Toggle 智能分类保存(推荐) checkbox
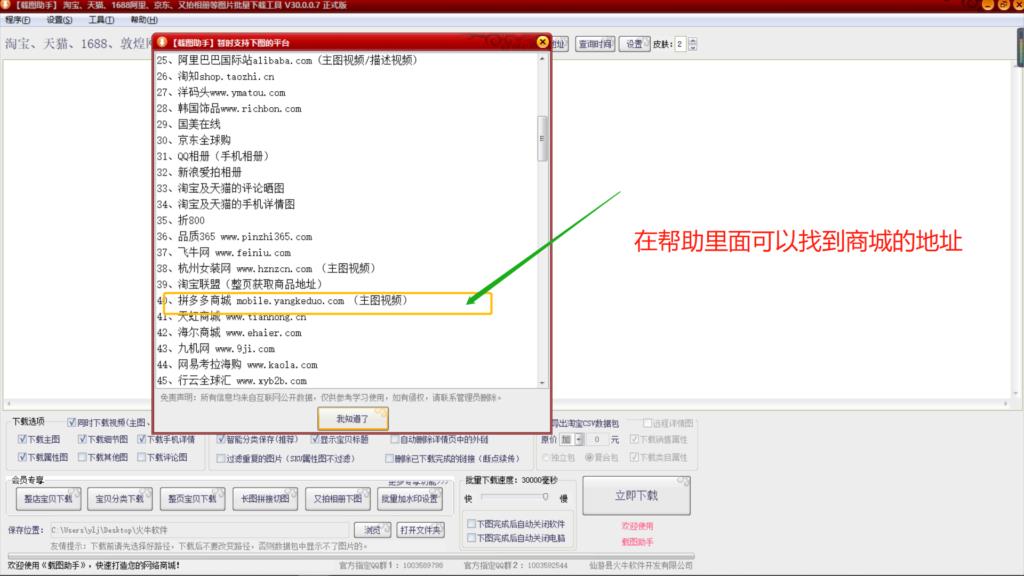This screenshot has height=576, width=1024. click(221, 440)
